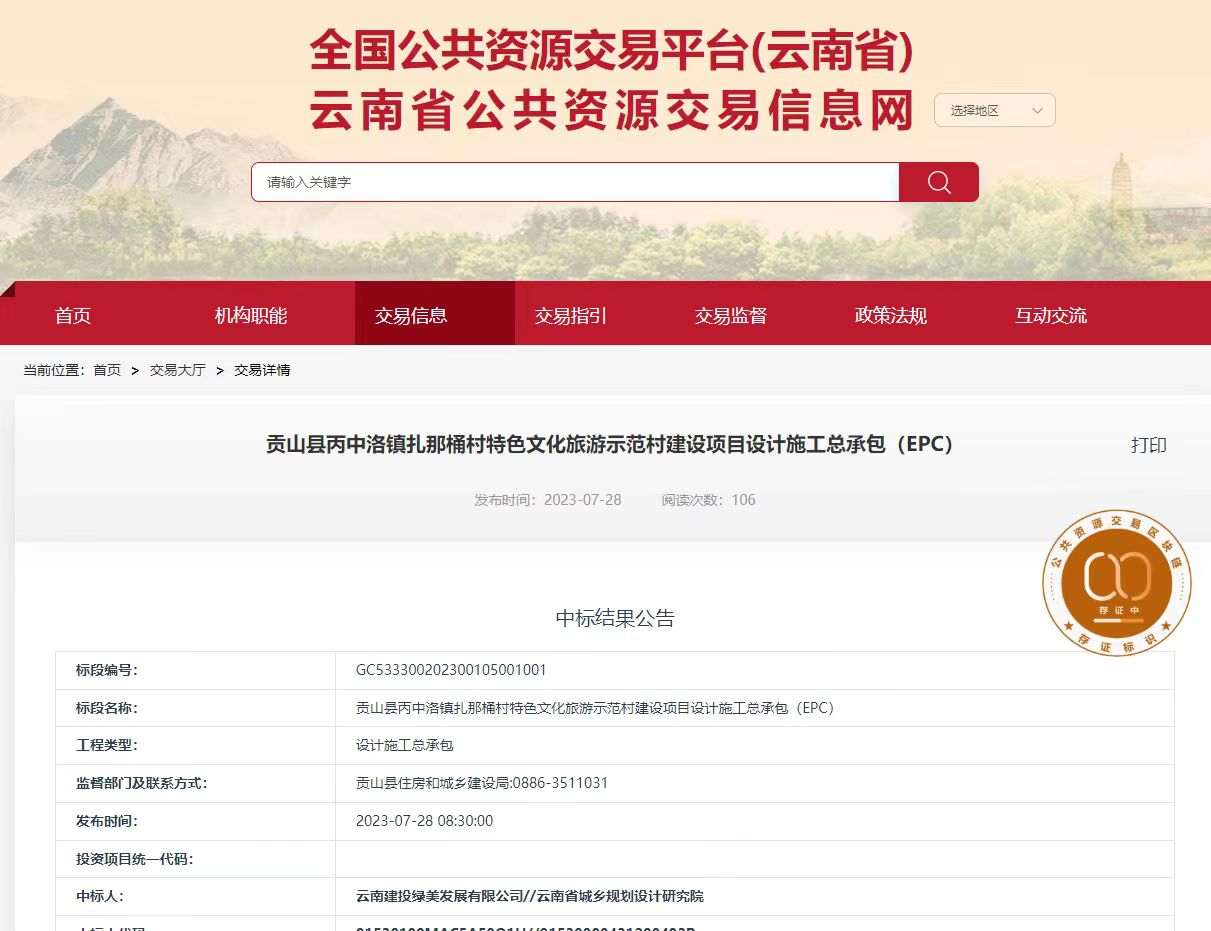Click the magnifier search icon button
This screenshot has width=1211, height=931.
(938, 182)
